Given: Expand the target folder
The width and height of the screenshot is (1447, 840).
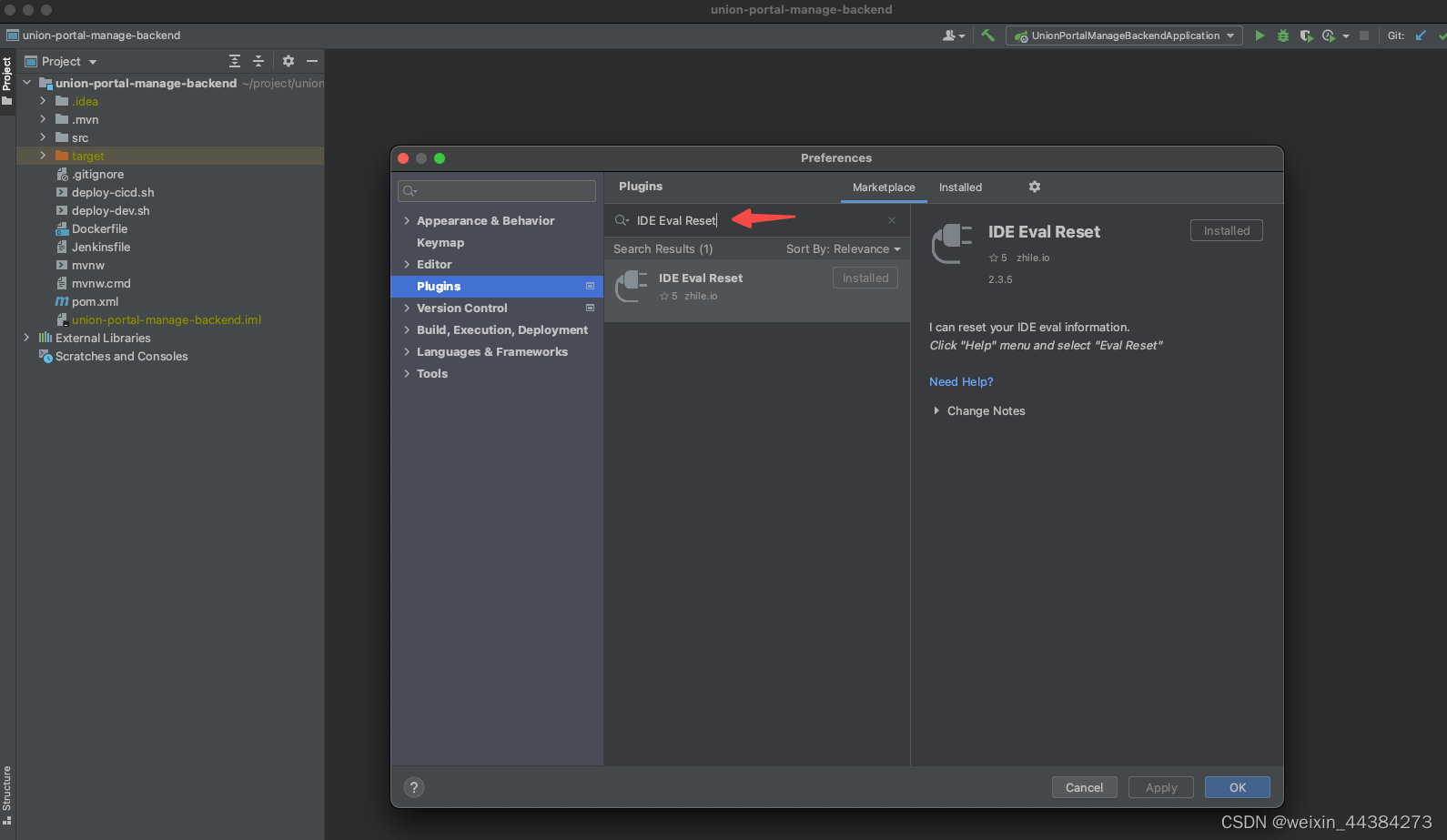Looking at the screenshot, I should (43, 157).
